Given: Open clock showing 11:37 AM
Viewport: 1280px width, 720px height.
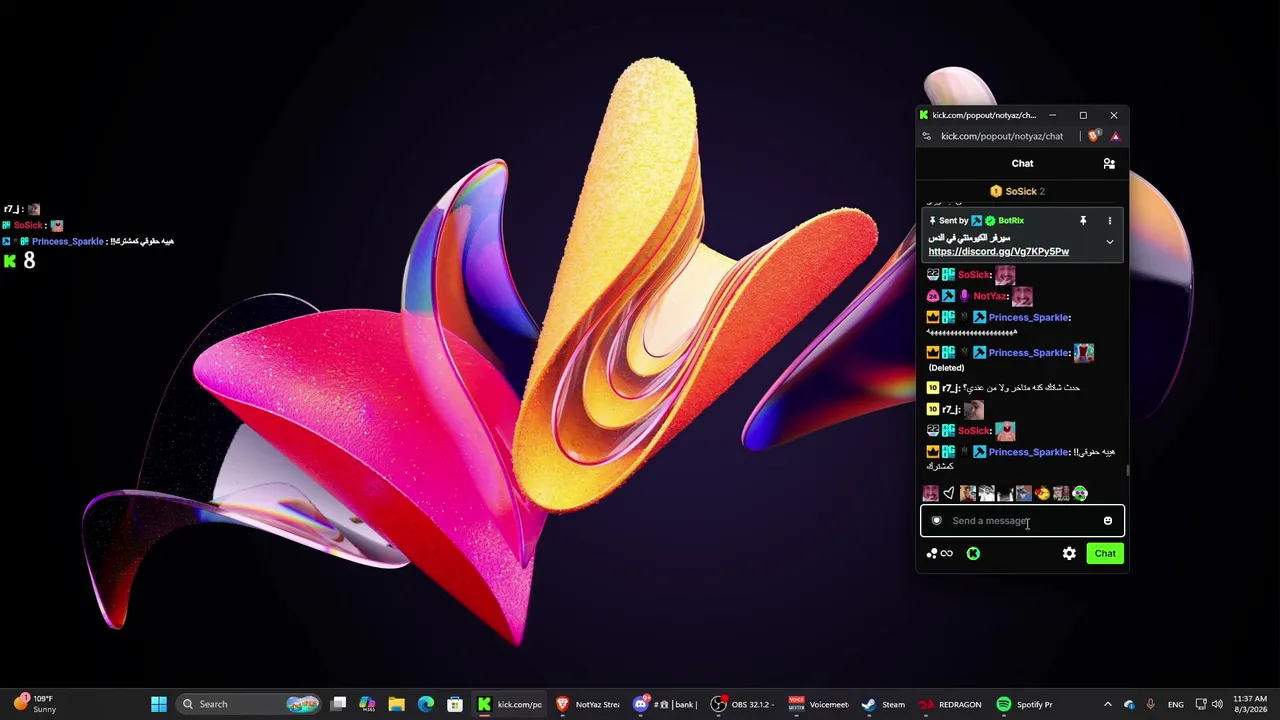Looking at the screenshot, I should click(1250, 704).
